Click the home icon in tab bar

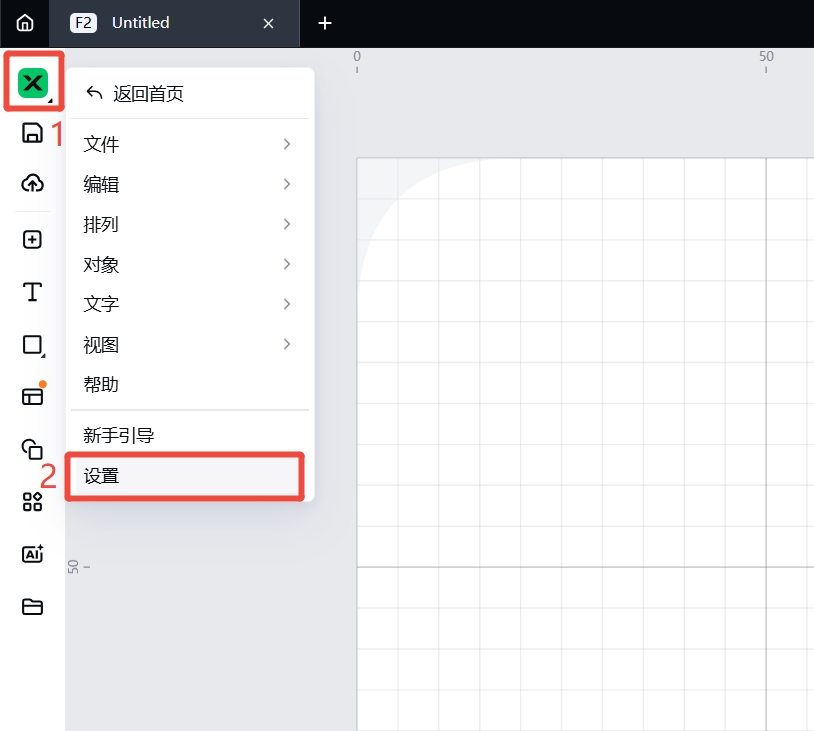[25, 23]
